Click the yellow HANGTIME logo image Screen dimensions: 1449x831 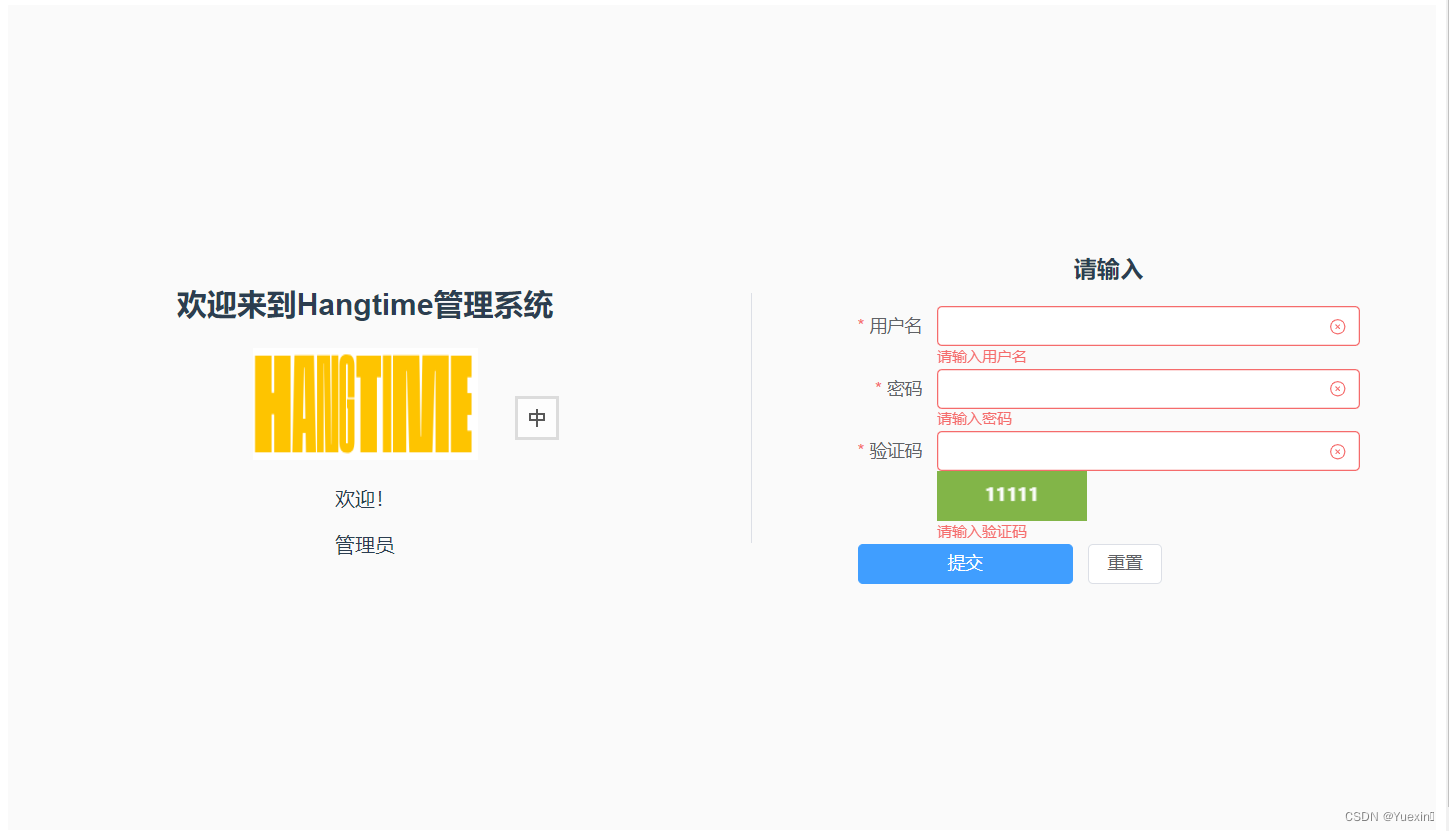pyautogui.click(x=364, y=404)
